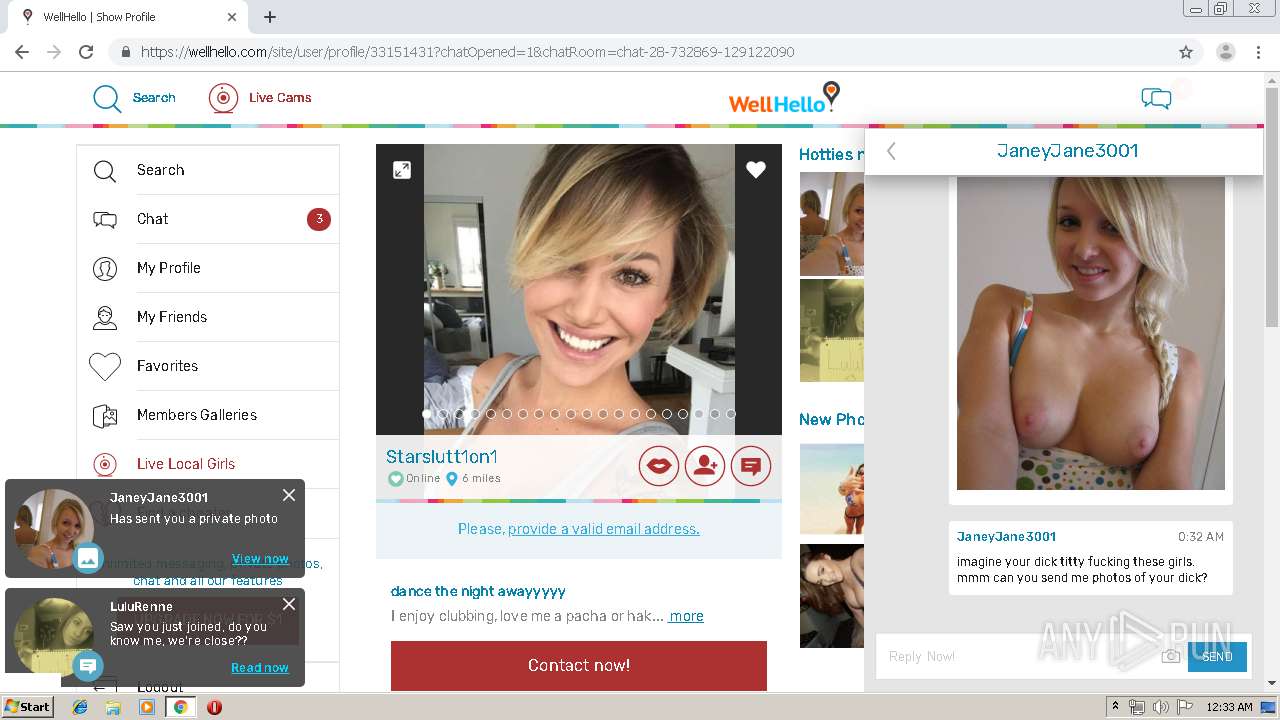Click the message bubble icon beside add friend
The image size is (1280, 720).
click(751, 465)
